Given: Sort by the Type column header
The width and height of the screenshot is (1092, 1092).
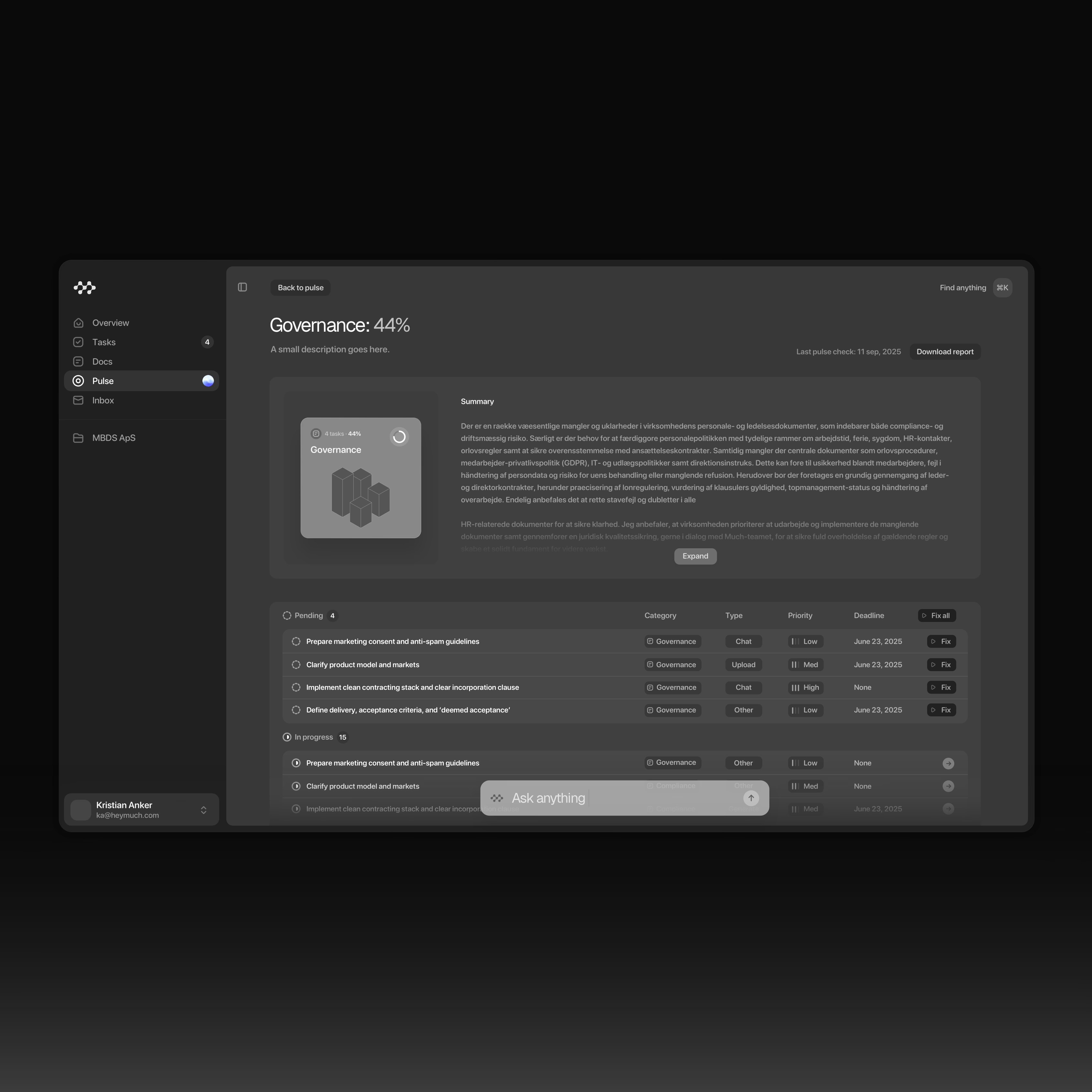Looking at the screenshot, I should [x=733, y=616].
